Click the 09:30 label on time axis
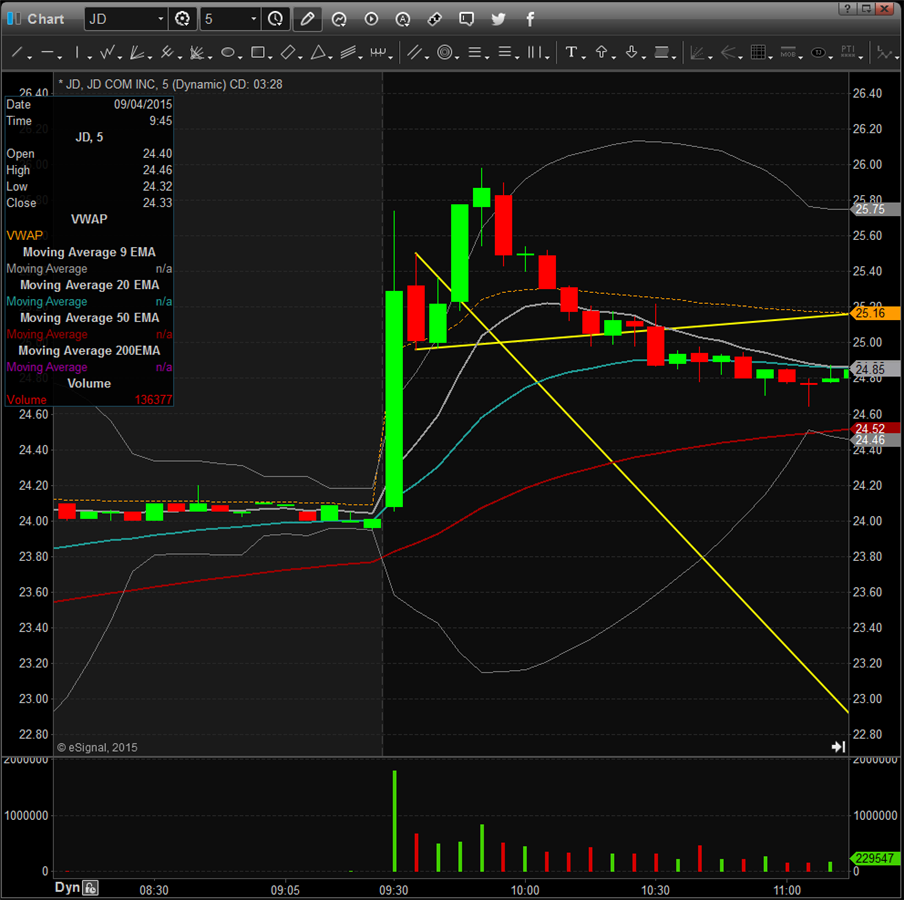This screenshot has height=900, width=904. (x=394, y=889)
